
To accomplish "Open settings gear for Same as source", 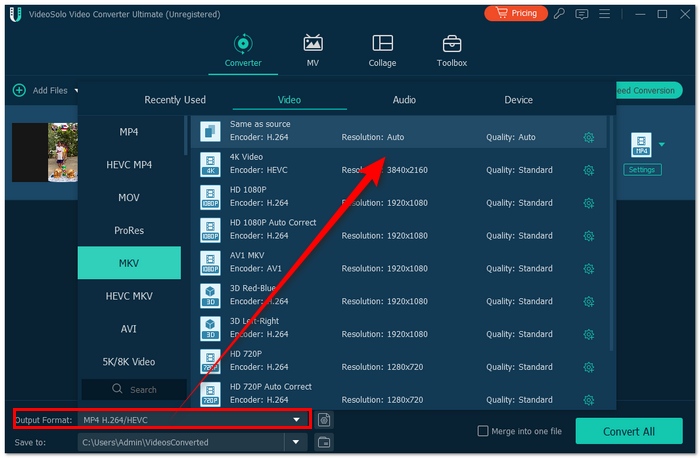I will 589,137.
